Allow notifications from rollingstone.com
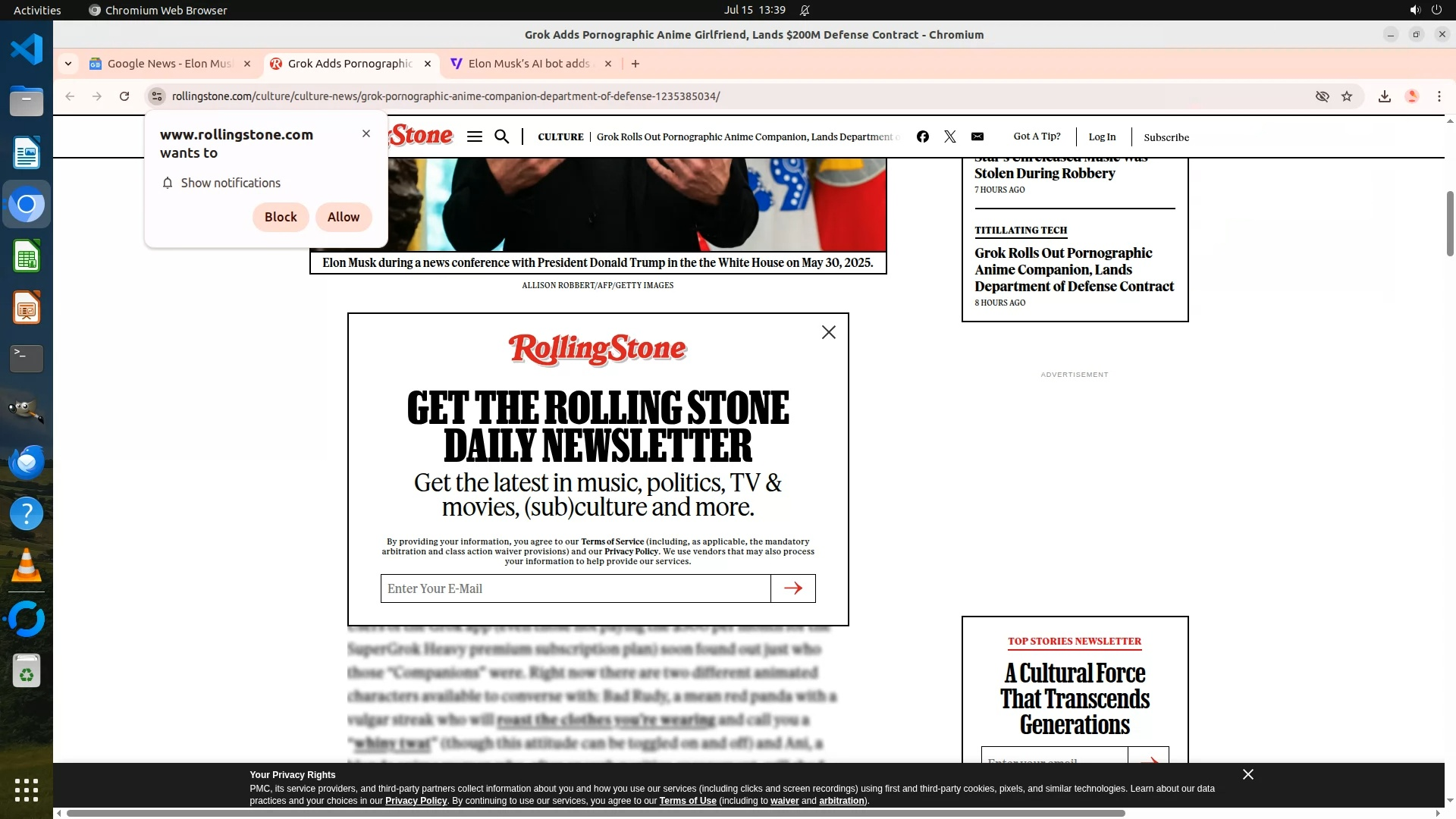 (344, 217)
